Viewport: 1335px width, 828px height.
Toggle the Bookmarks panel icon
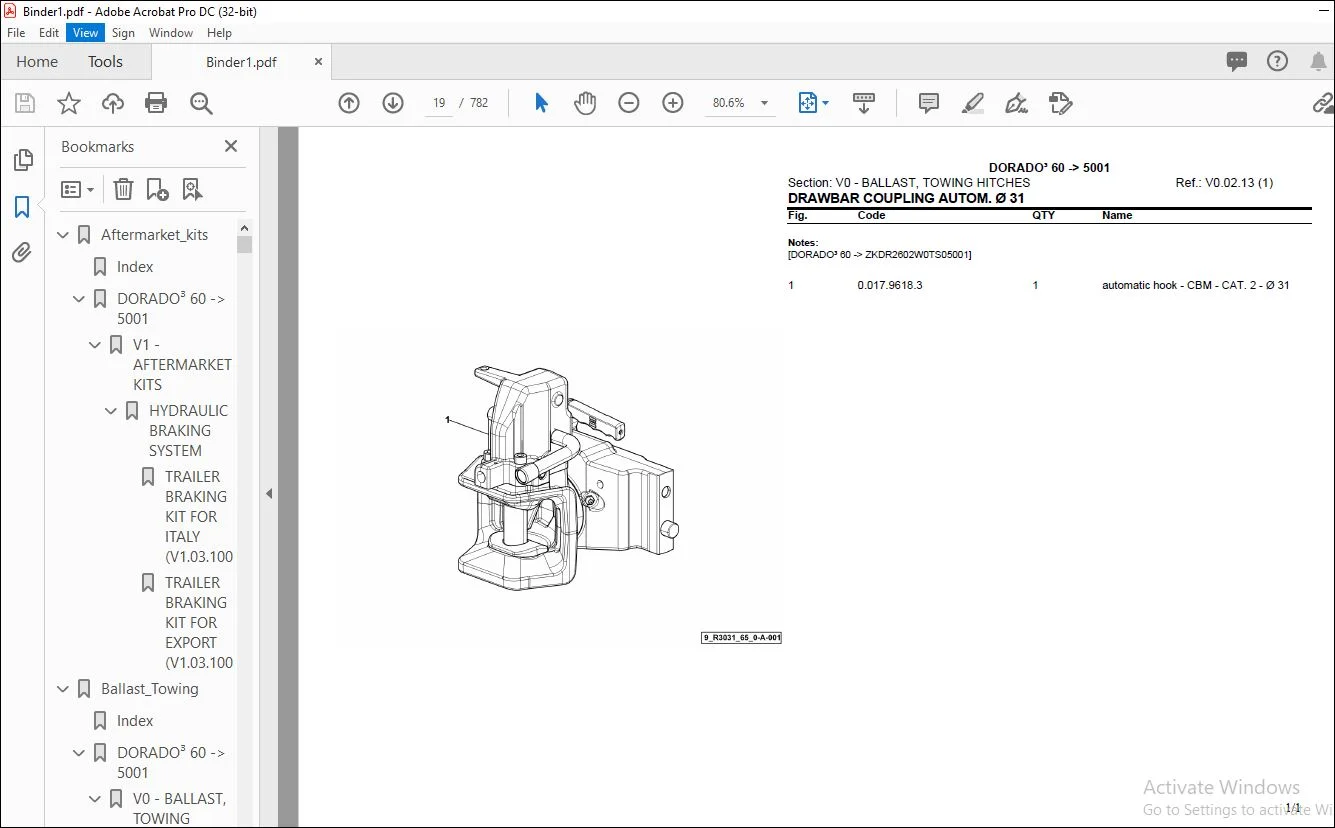[x=22, y=207]
